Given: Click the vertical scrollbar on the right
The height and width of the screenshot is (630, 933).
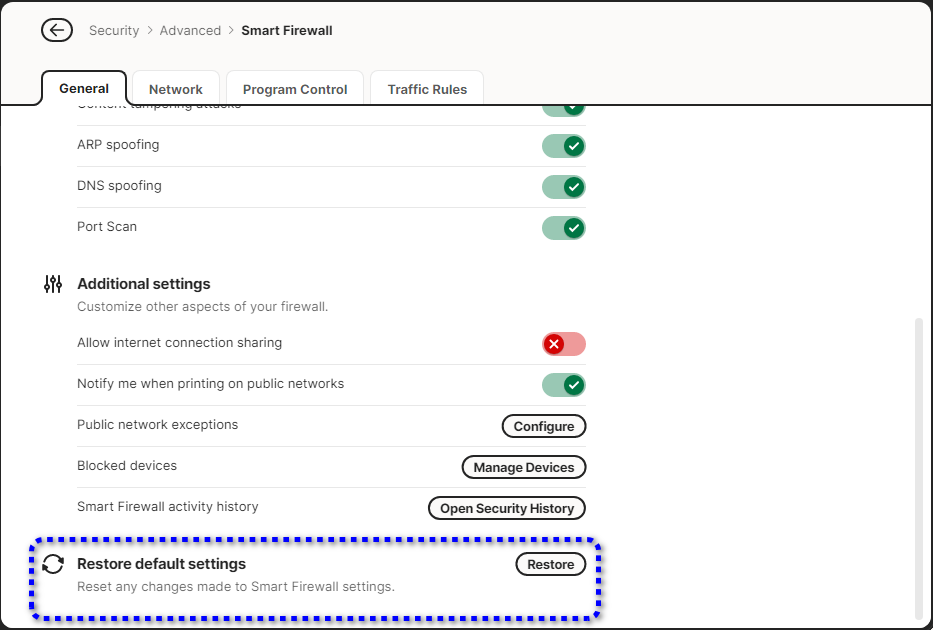Looking at the screenshot, I should click(x=918, y=467).
